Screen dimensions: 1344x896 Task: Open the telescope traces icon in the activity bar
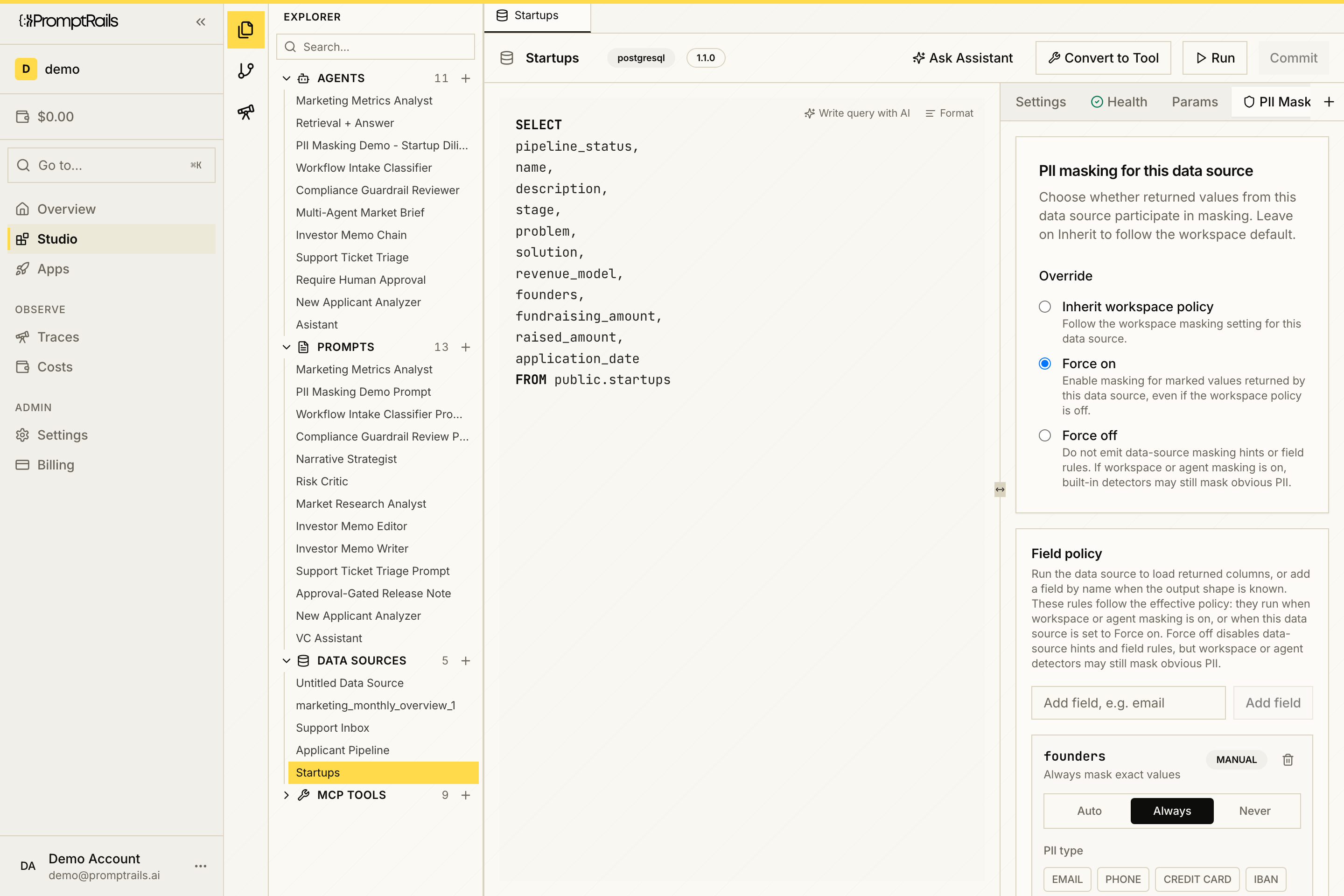pyautogui.click(x=246, y=112)
